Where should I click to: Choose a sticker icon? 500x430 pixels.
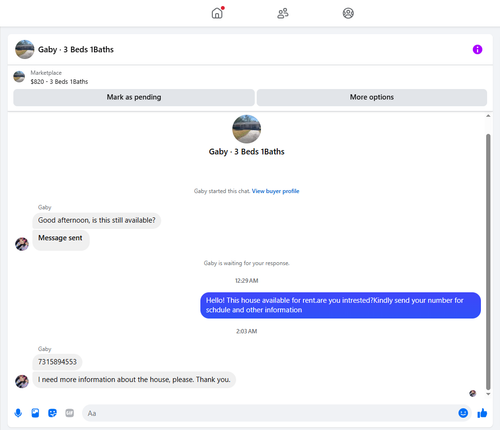tap(52, 413)
